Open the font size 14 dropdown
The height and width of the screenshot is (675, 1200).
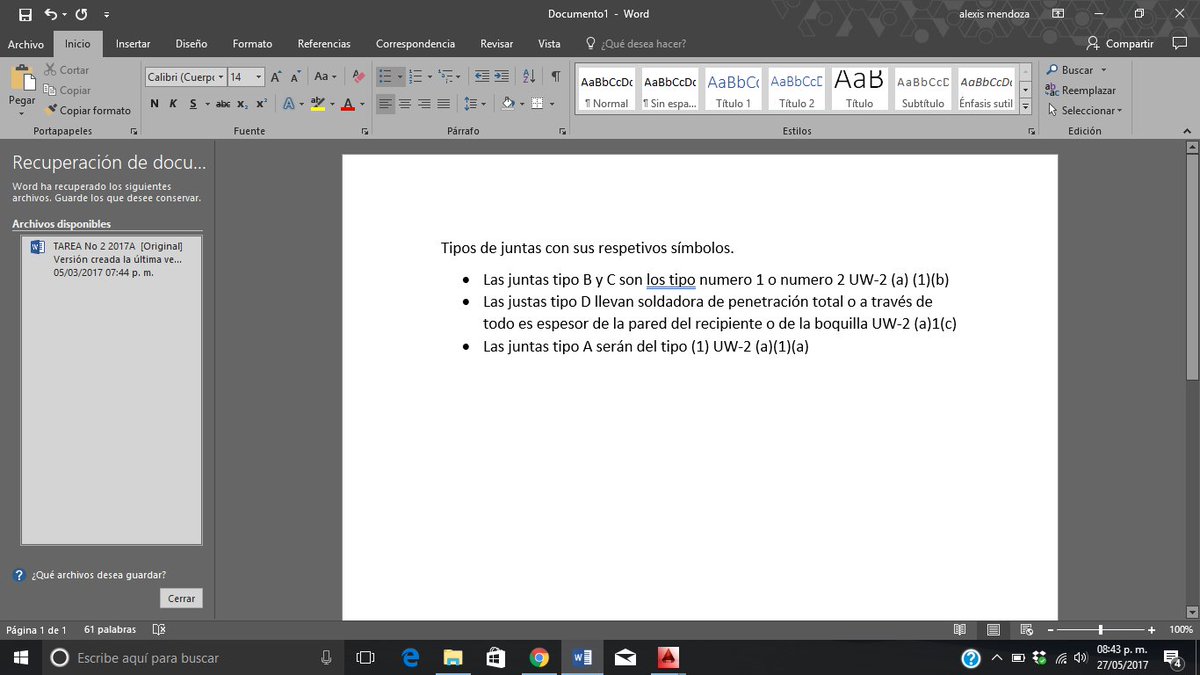259,77
